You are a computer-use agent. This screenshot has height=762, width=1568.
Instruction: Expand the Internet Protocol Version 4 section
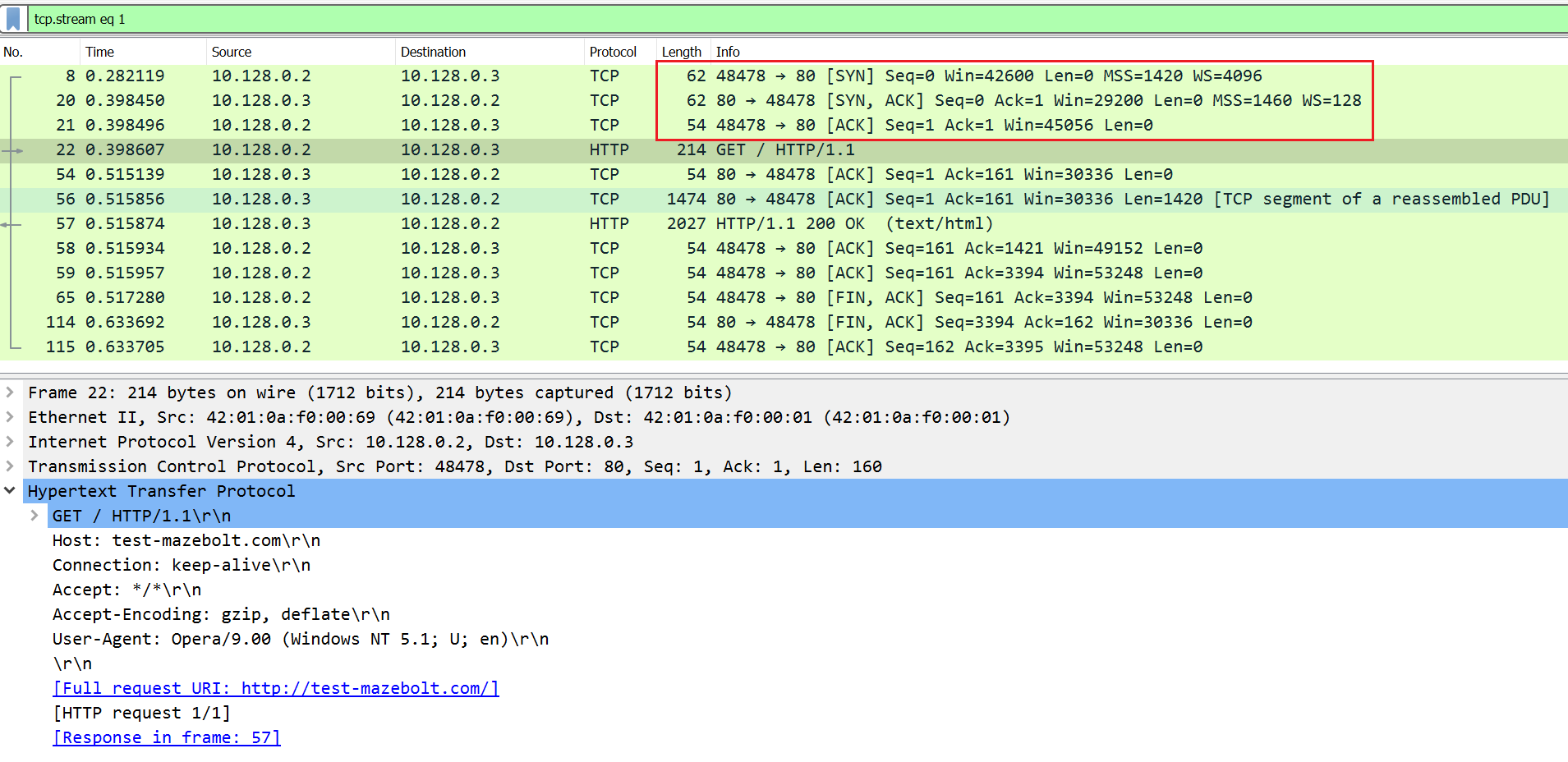point(10,442)
